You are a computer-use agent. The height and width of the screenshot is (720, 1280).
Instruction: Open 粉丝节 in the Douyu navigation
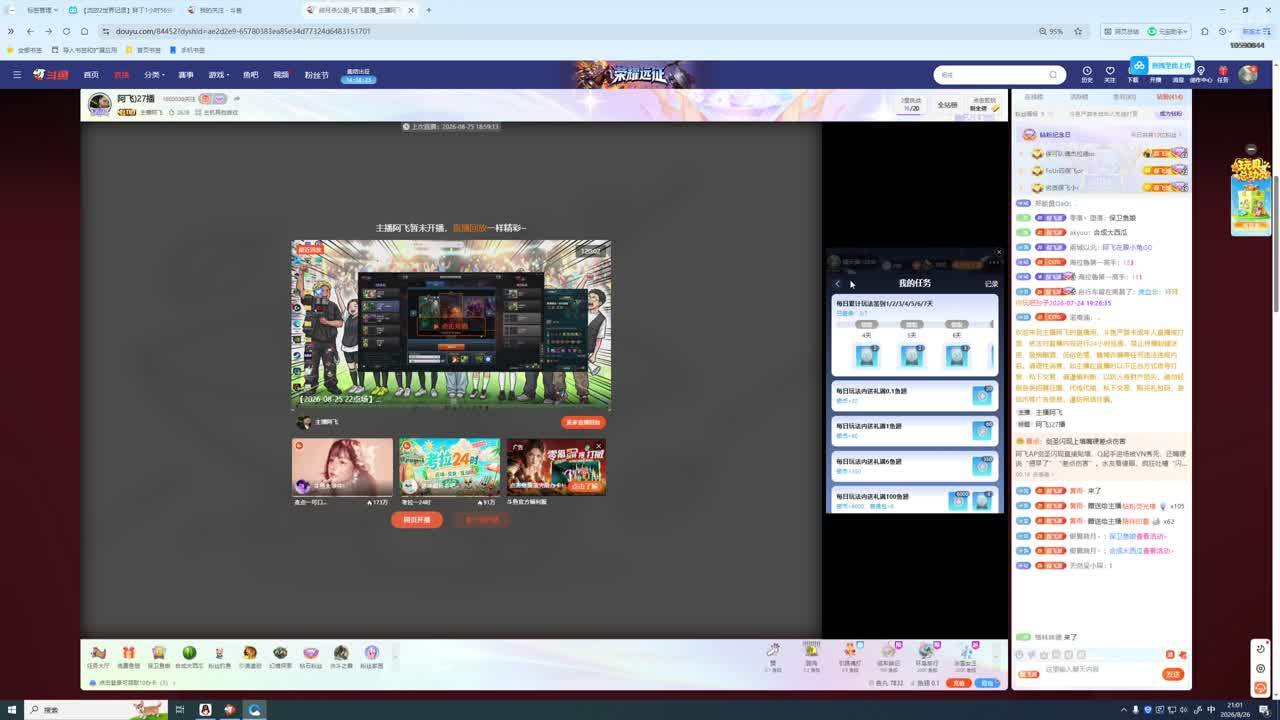(316, 75)
